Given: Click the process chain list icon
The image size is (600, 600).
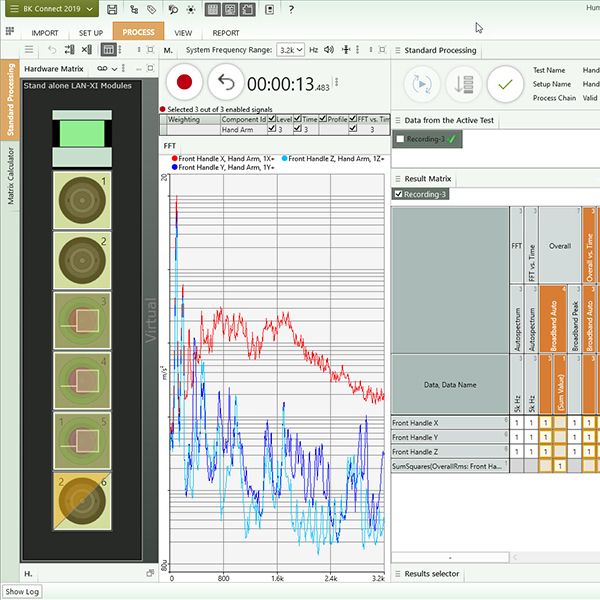Looking at the screenshot, I should click(463, 83).
